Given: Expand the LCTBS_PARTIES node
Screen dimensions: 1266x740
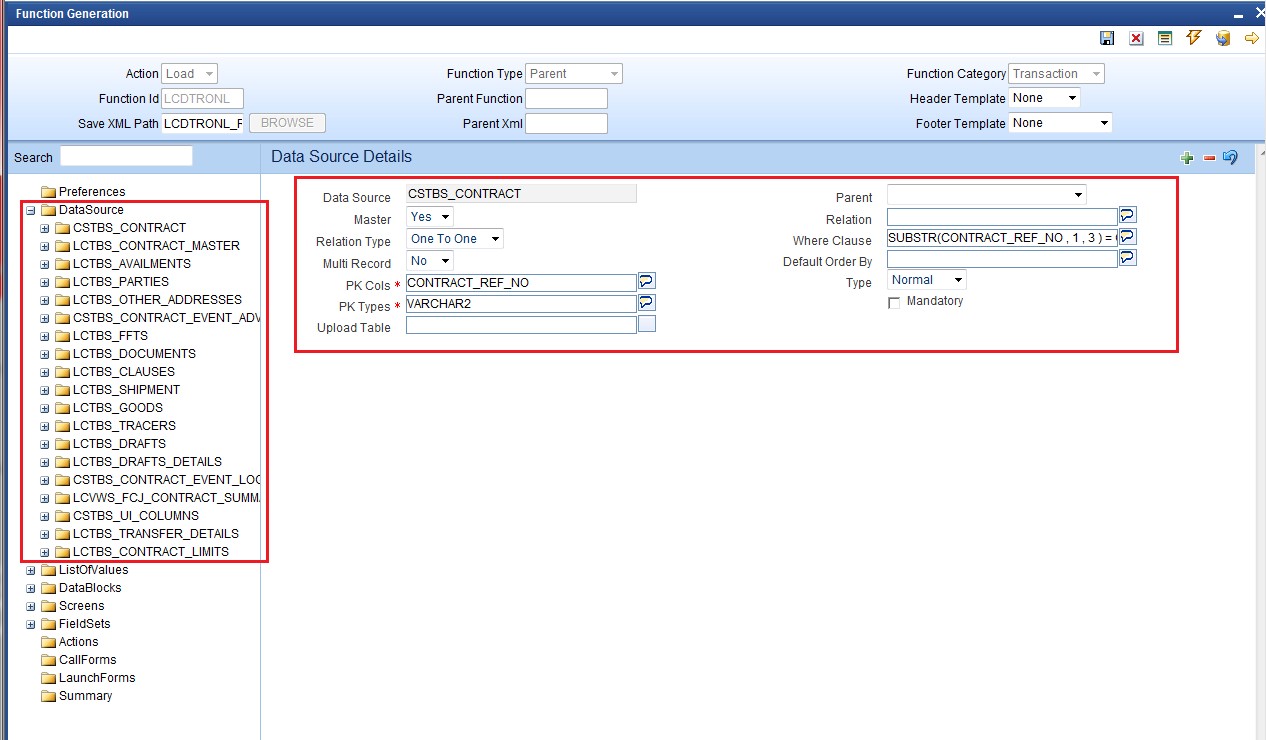Looking at the screenshot, I should coord(45,282).
